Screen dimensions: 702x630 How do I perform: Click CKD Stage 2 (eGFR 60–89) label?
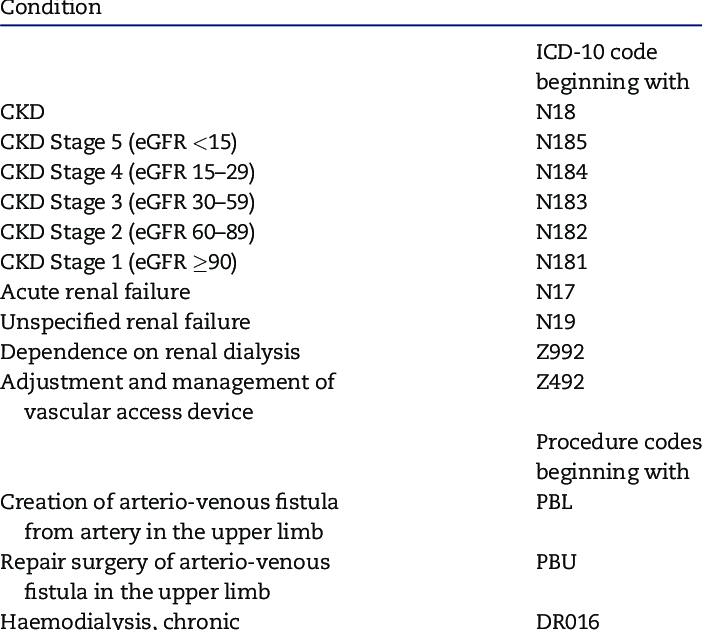[127, 232]
